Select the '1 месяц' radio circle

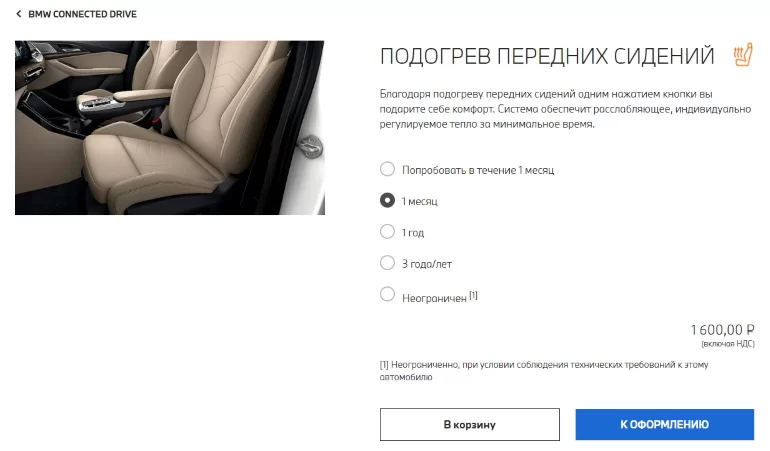click(387, 200)
